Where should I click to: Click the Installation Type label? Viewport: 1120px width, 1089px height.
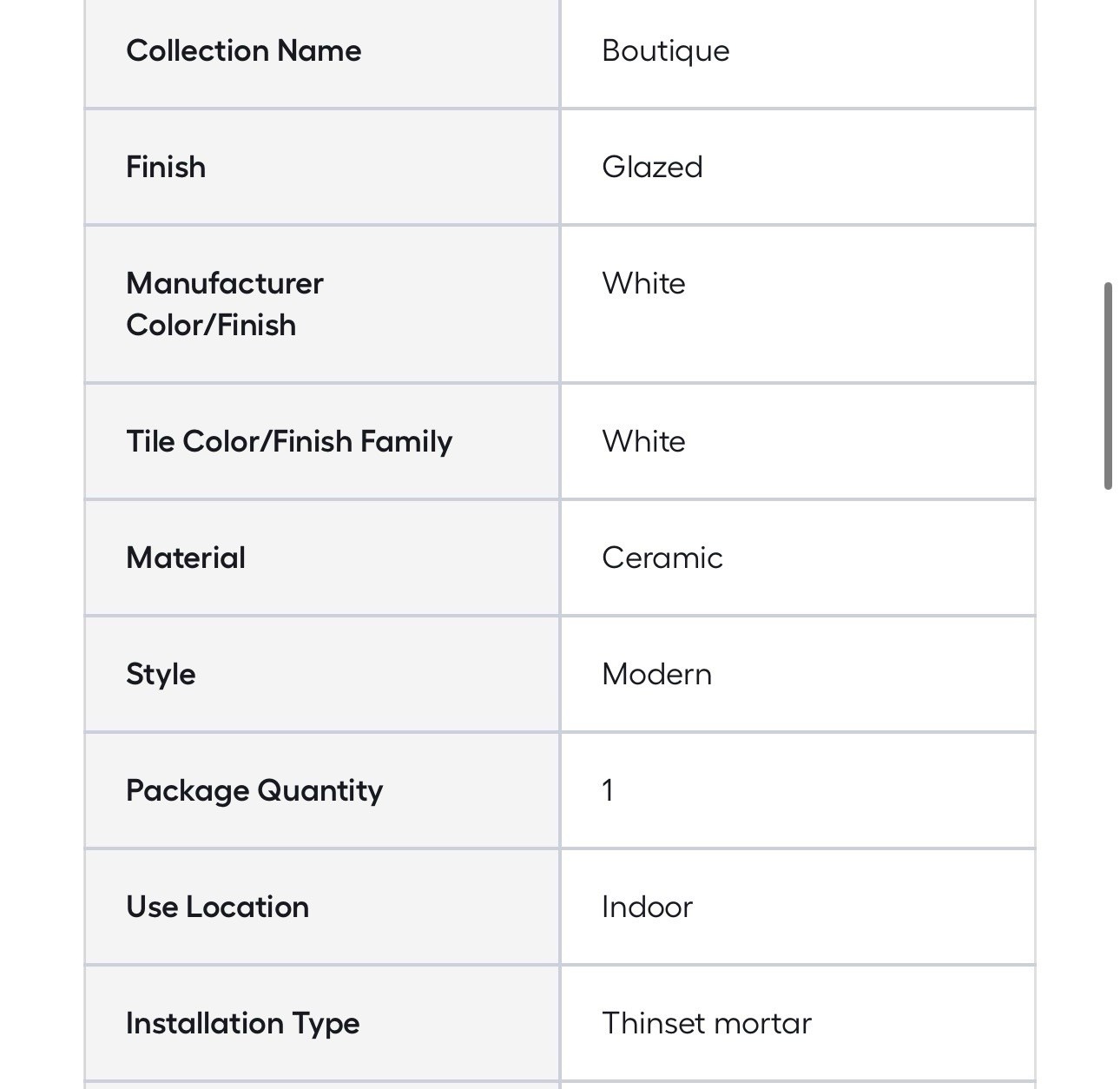[242, 1023]
